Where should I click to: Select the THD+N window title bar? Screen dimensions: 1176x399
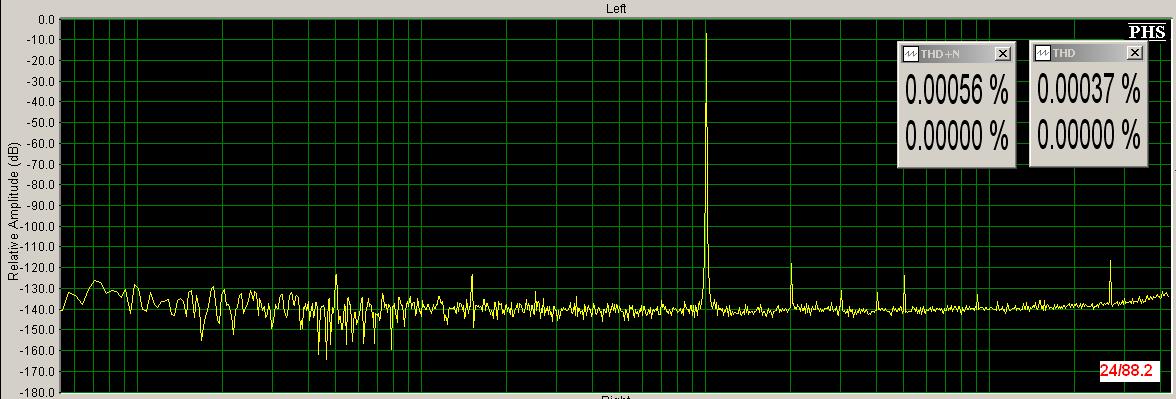point(956,53)
